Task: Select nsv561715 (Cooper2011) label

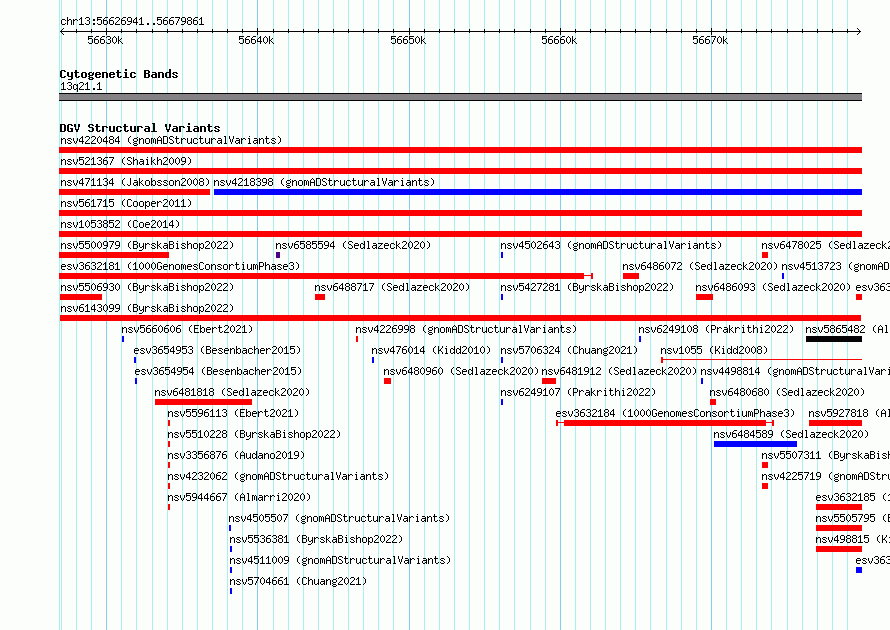Action: point(126,203)
